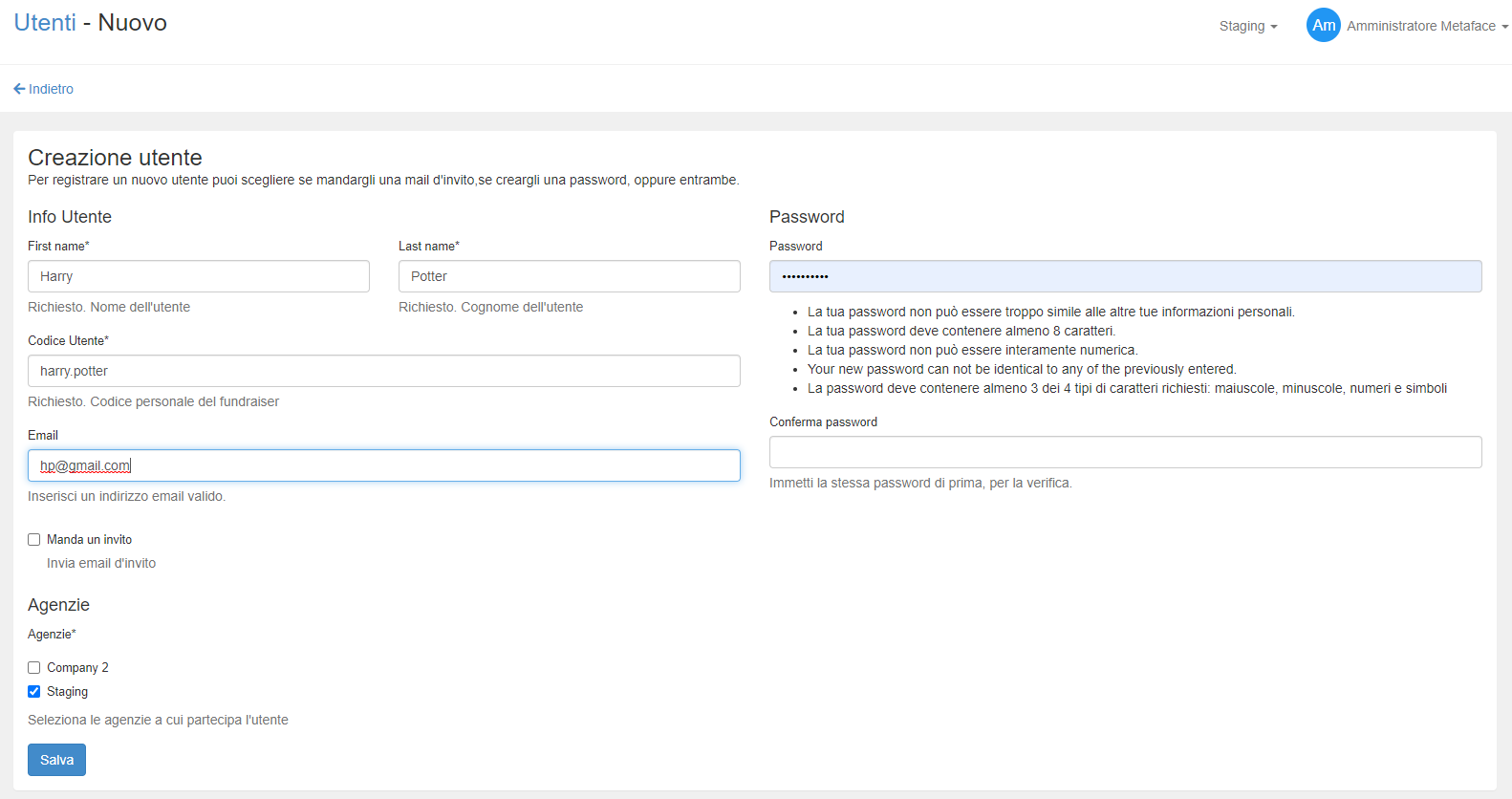Click the Utenti breadcrumb link

pyautogui.click(x=45, y=23)
